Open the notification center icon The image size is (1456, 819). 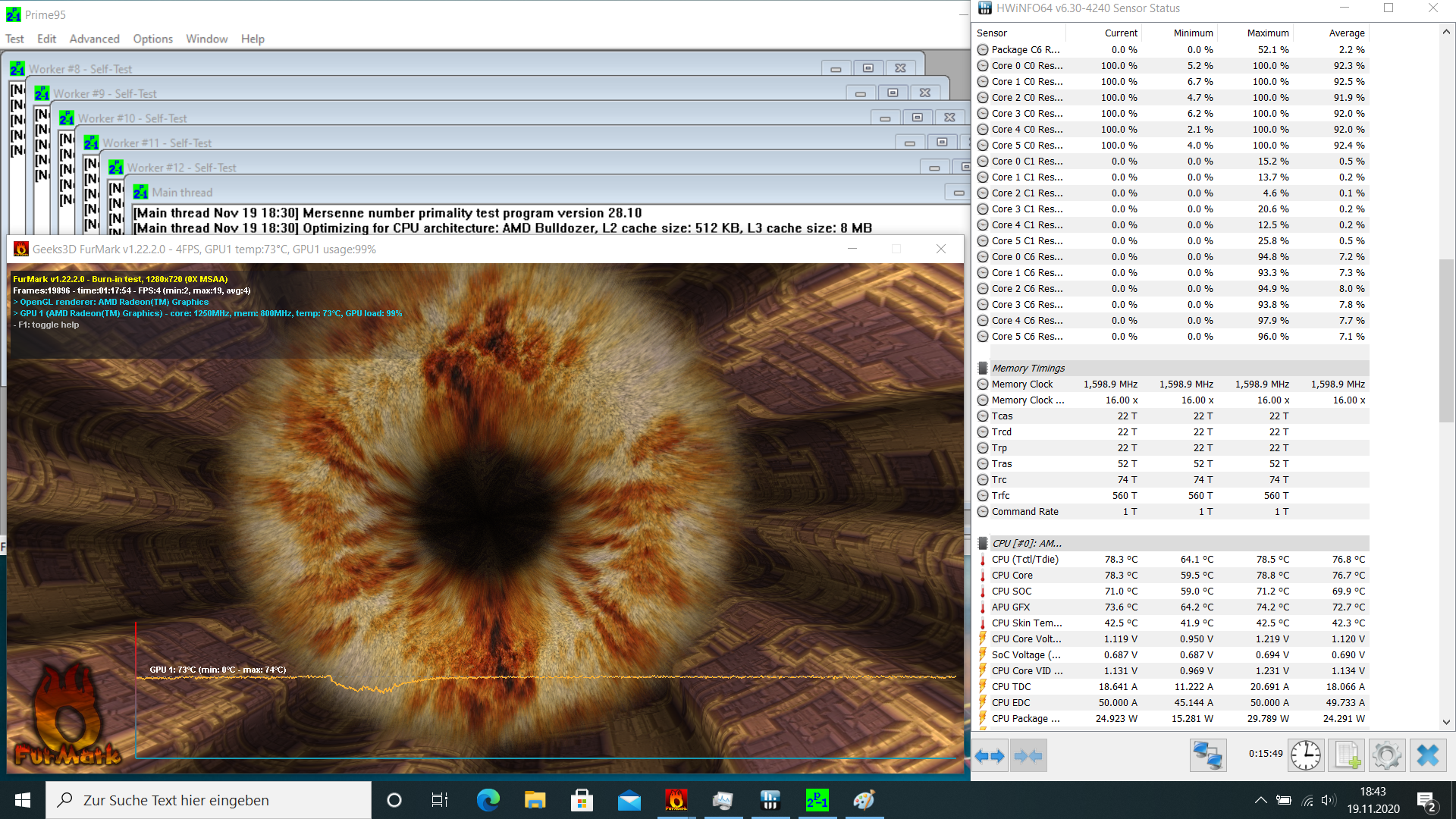tap(1426, 801)
